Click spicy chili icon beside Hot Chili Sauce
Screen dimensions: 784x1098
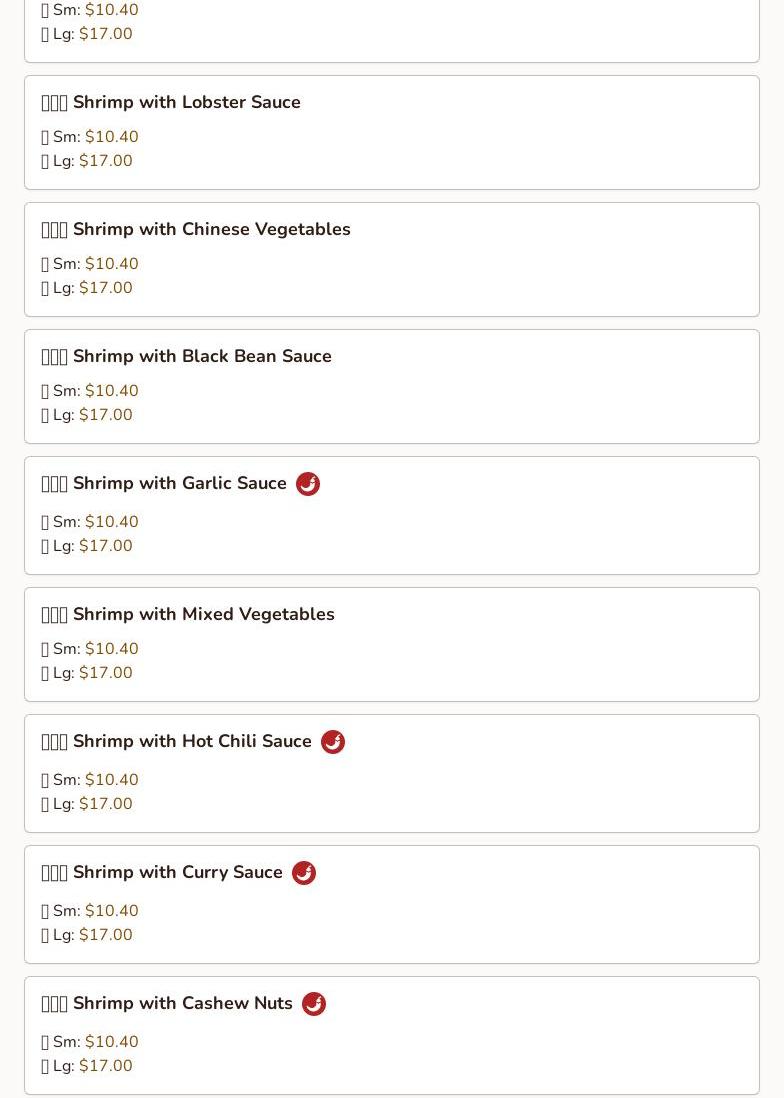pyautogui.click(x=332, y=742)
